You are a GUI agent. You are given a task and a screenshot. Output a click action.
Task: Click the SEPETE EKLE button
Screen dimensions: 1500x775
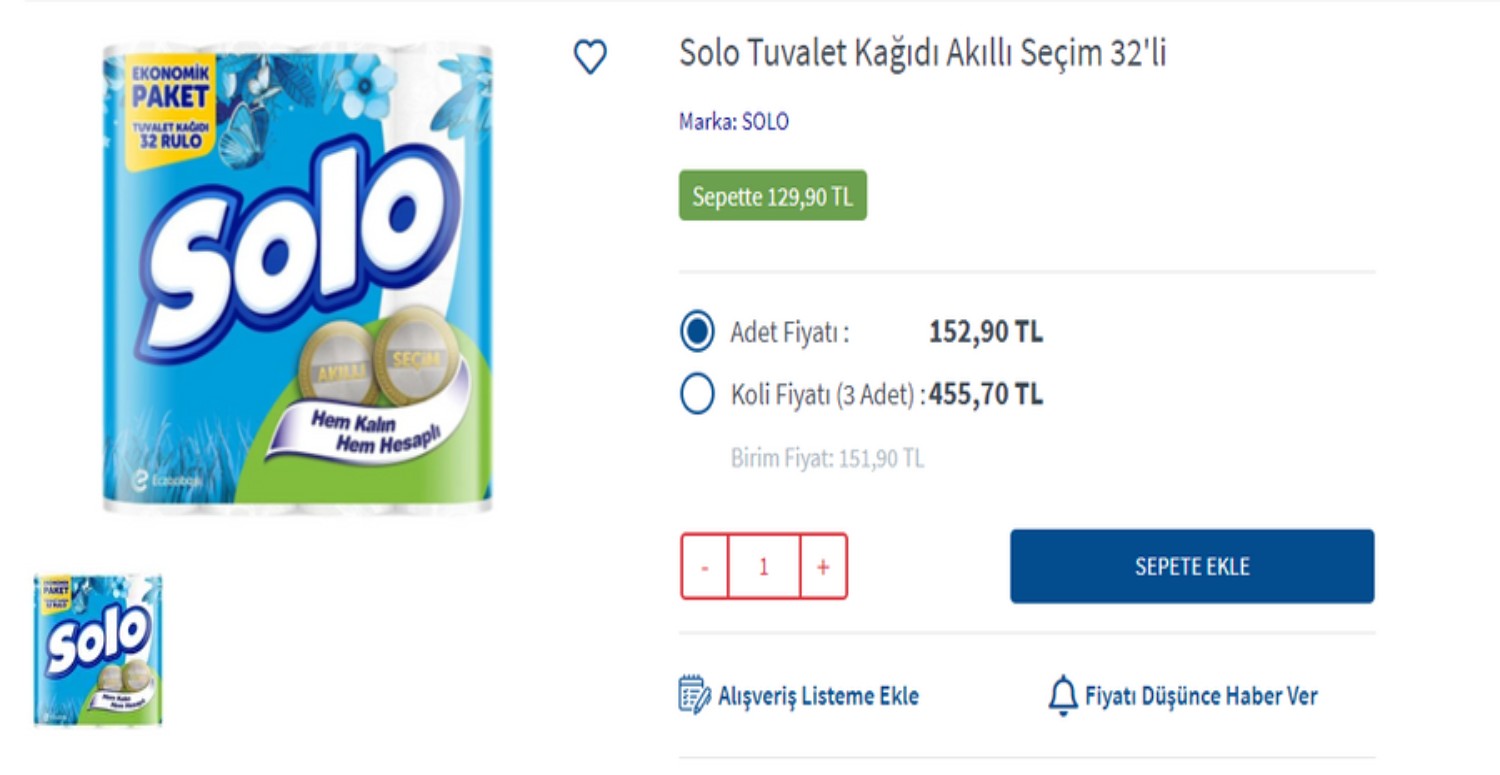(1191, 566)
